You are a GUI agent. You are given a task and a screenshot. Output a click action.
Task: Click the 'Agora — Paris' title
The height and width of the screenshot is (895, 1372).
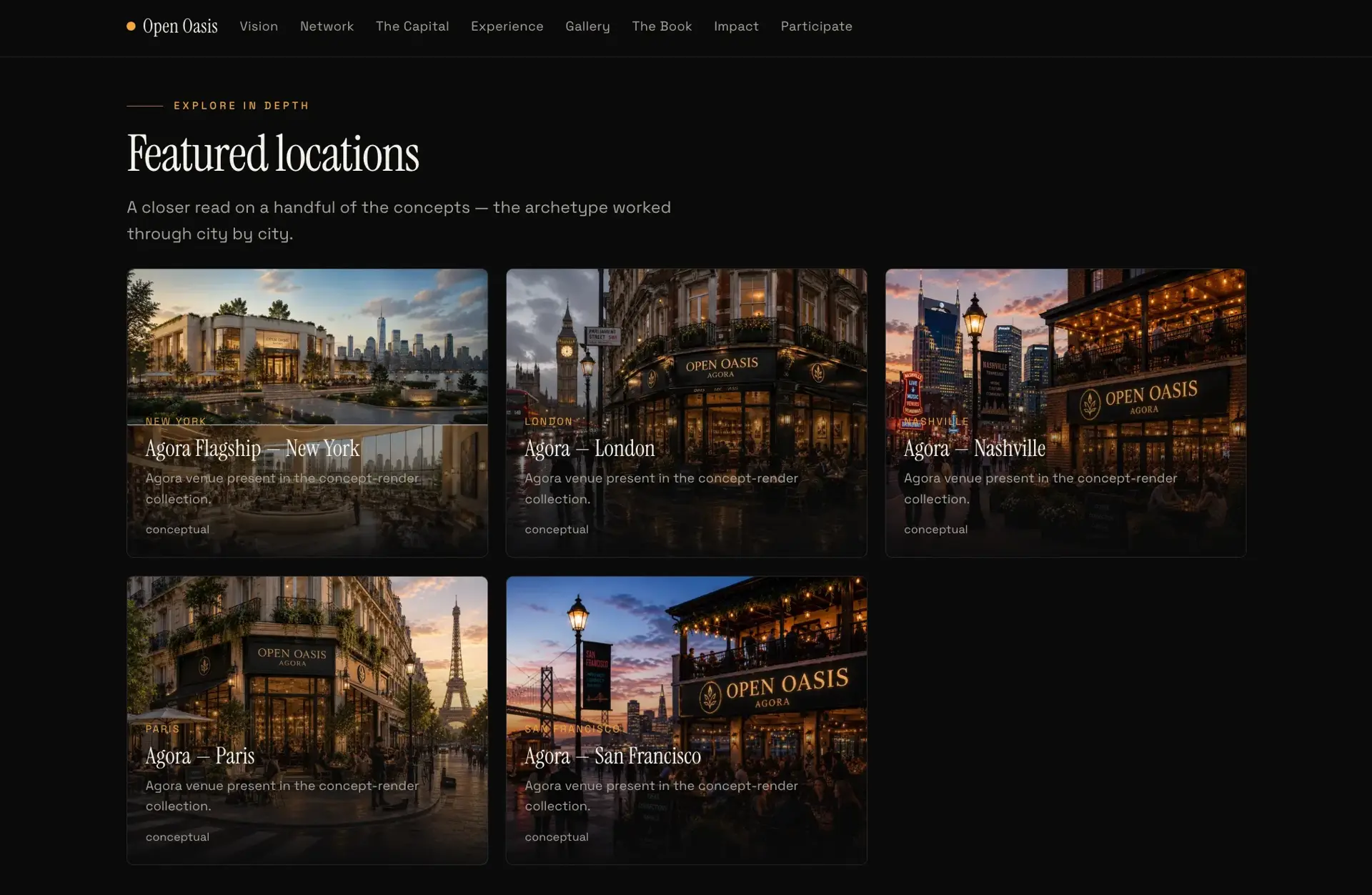click(200, 756)
